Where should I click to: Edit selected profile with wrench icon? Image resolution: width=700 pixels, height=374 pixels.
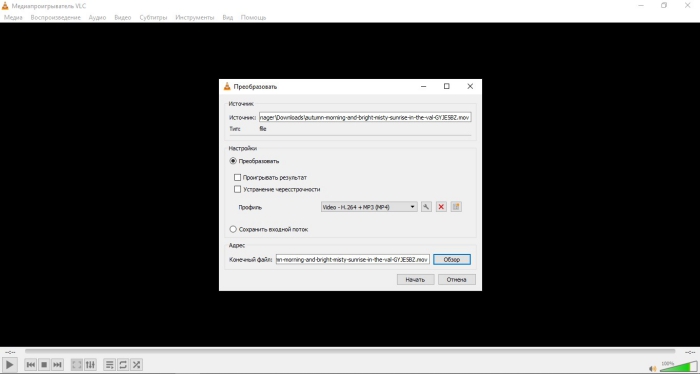click(x=426, y=207)
